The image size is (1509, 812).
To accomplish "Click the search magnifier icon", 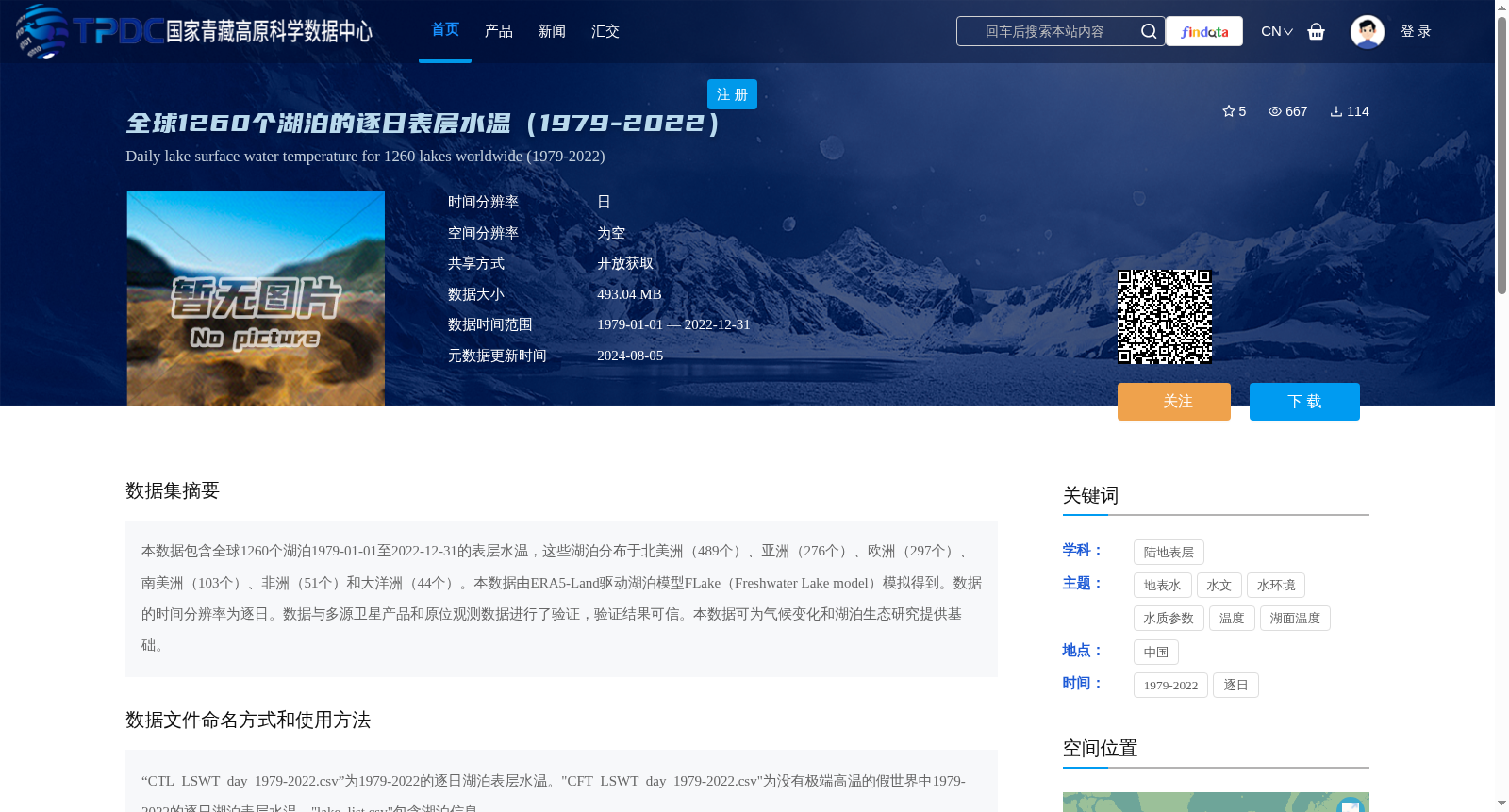I will (1149, 31).
